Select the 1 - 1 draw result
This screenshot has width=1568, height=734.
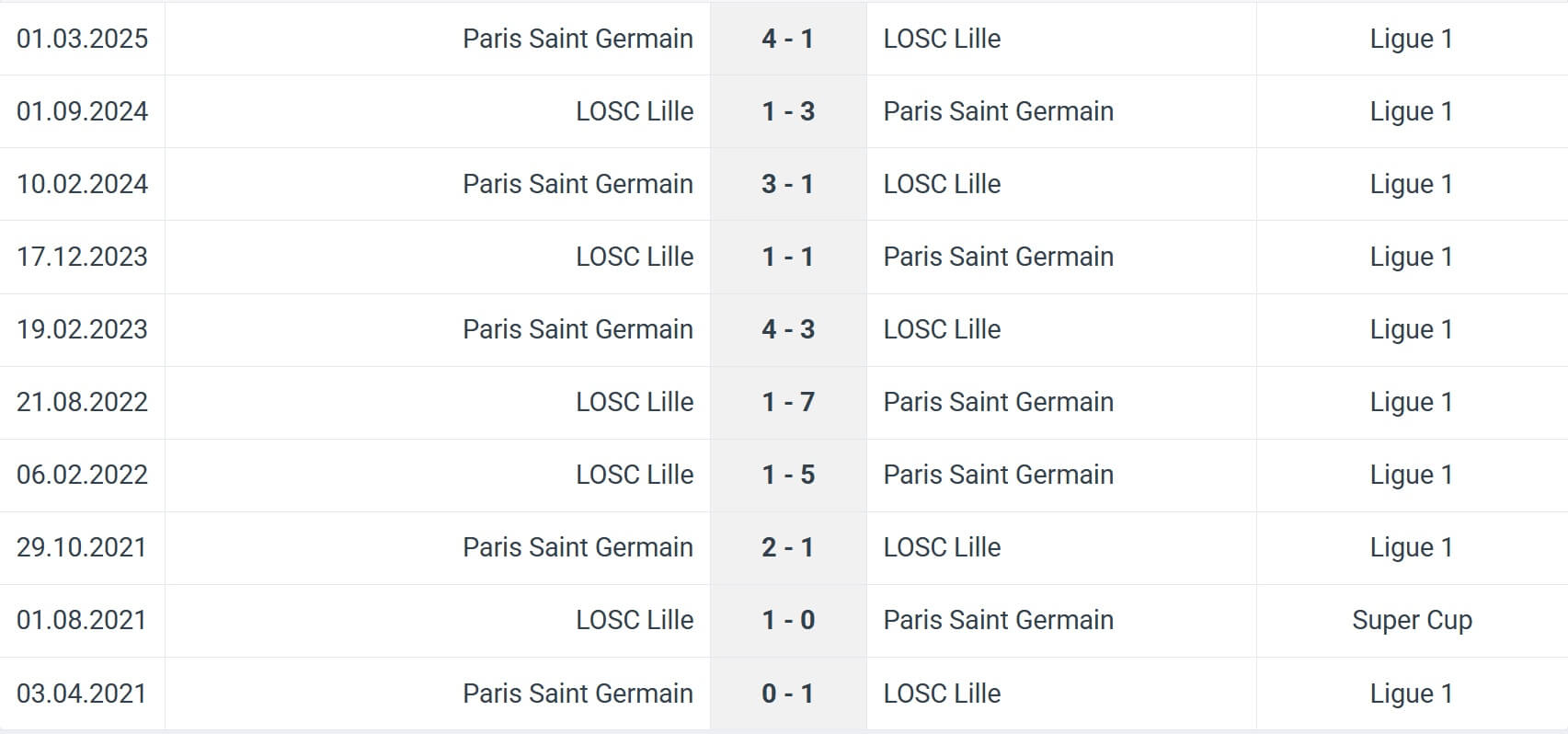(x=787, y=257)
